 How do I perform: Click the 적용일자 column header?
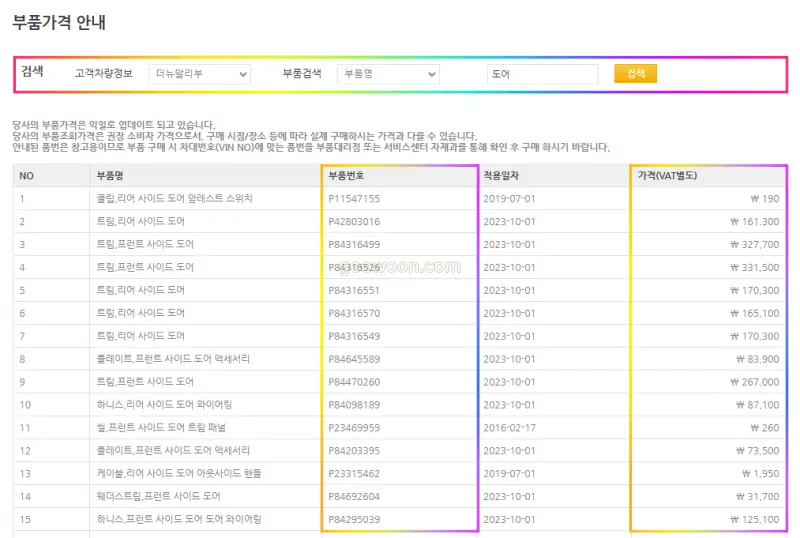(501, 176)
